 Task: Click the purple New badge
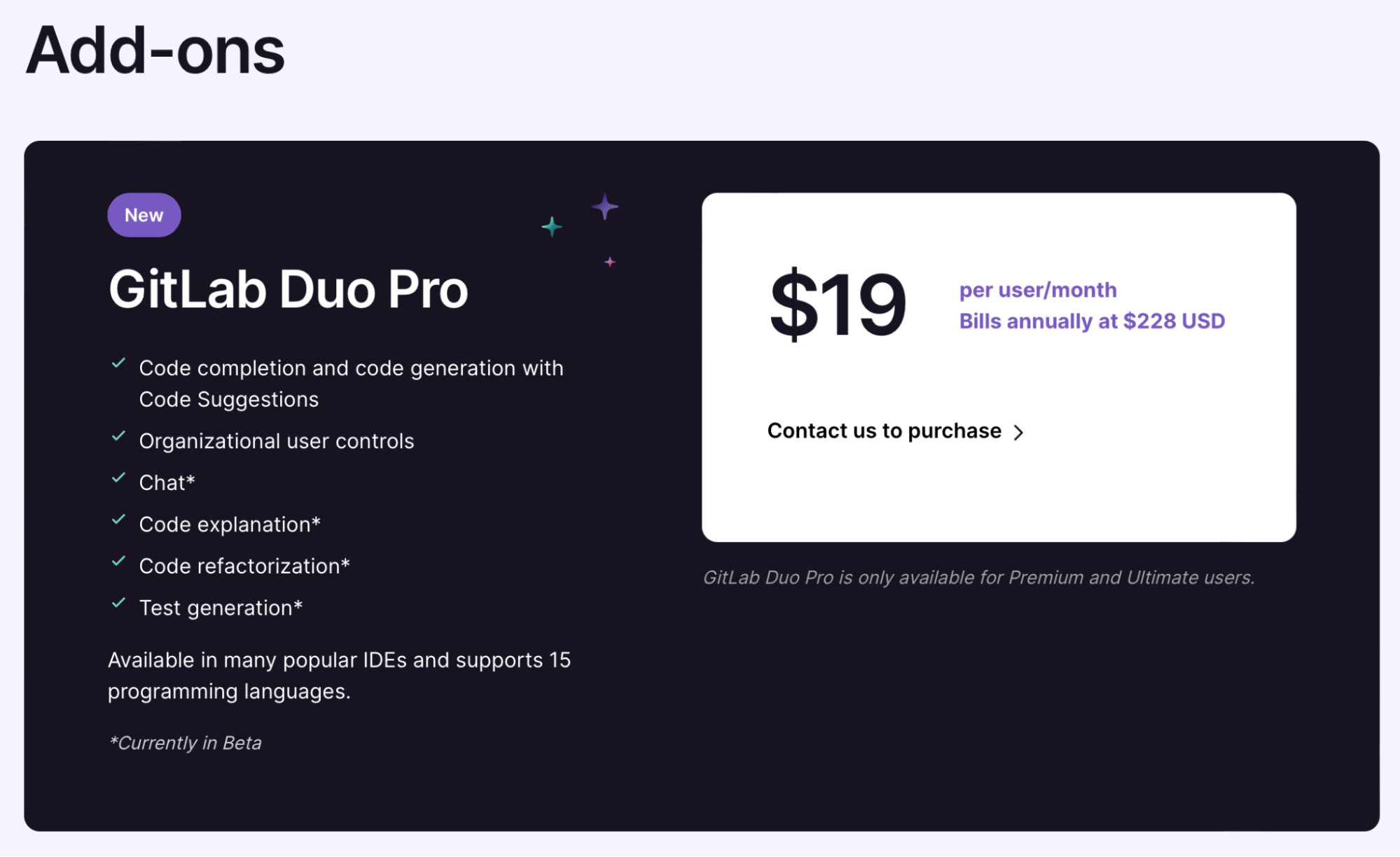click(144, 215)
